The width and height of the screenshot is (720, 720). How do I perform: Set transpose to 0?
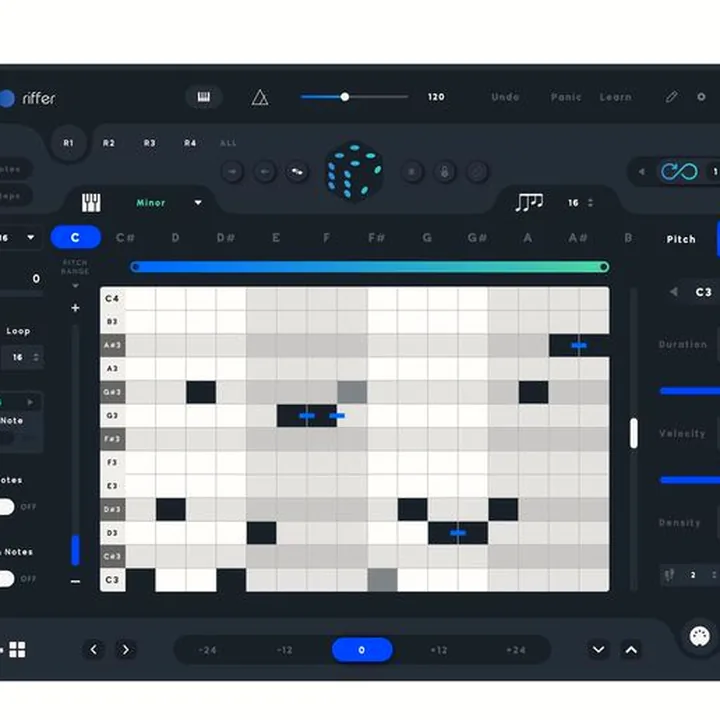coord(362,650)
